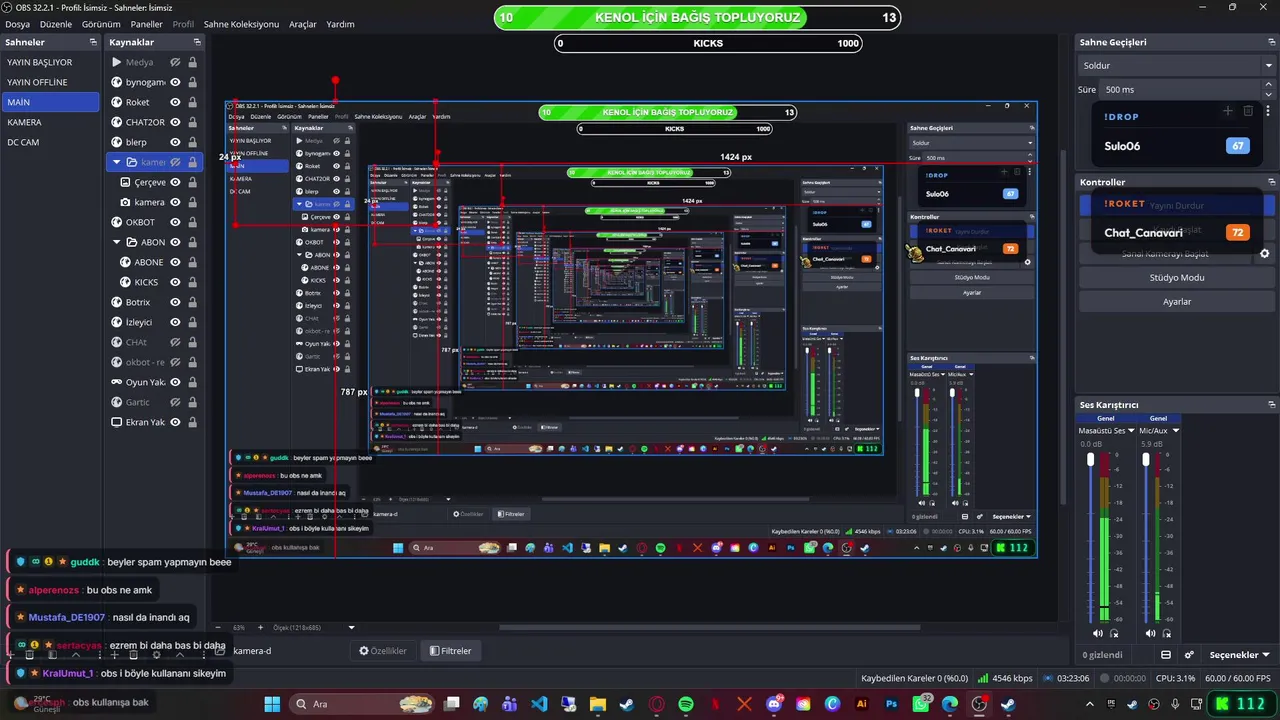
Task: Click the Stüdyo Modu button
Action: pyautogui.click(x=1176, y=278)
